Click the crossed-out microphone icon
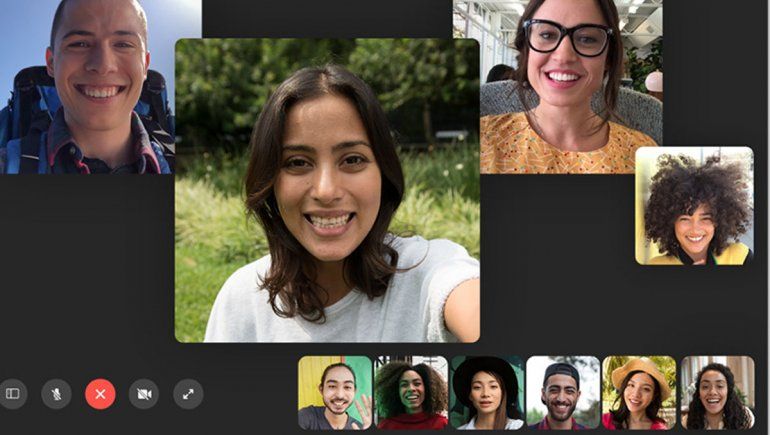The image size is (770, 435). pyautogui.click(x=56, y=394)
